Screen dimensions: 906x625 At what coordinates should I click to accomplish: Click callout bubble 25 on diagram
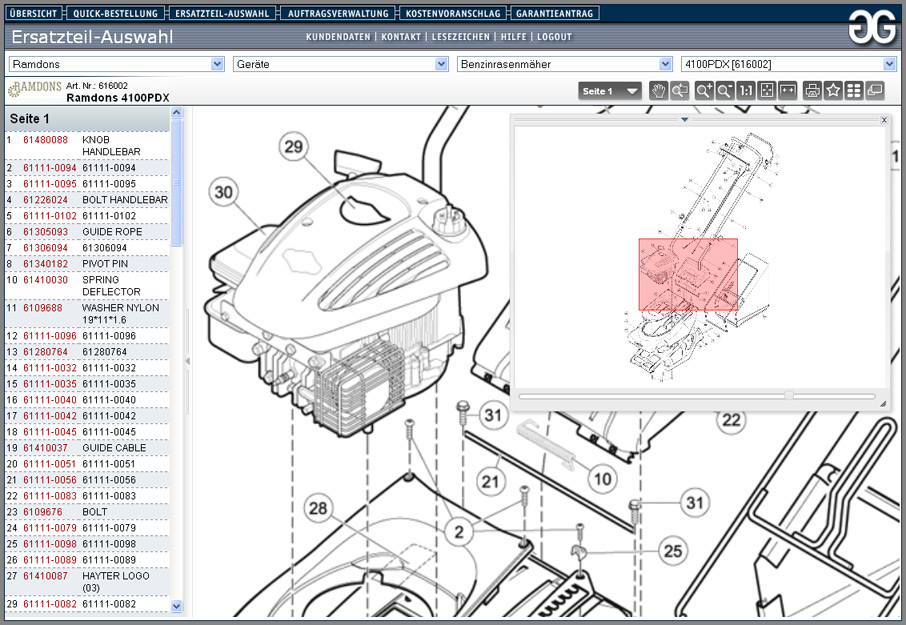[673, 550]
